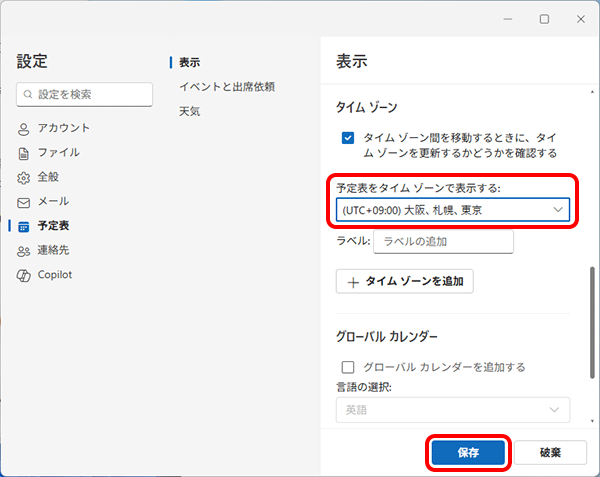Image resolution: width=600 pixels, height=477 pixels.
Task: Click the plus icon on タイムゾーンを追加
Action: tap(353, 282)
